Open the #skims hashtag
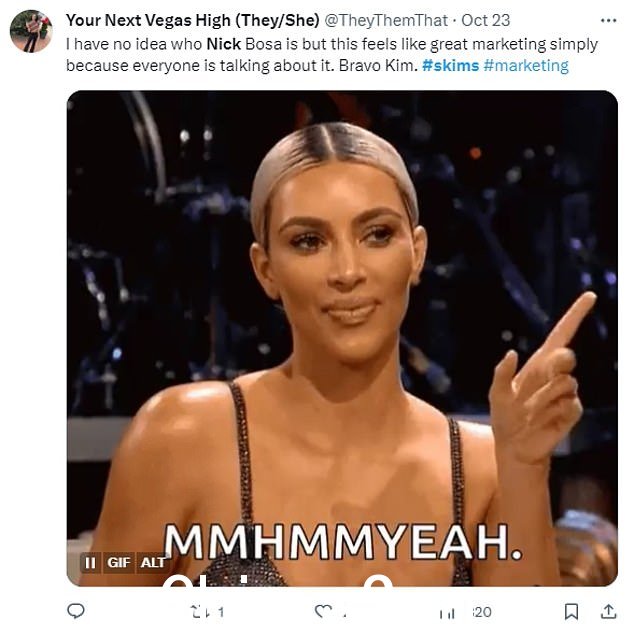Screen dimensions: 634x634 point(450,66)
